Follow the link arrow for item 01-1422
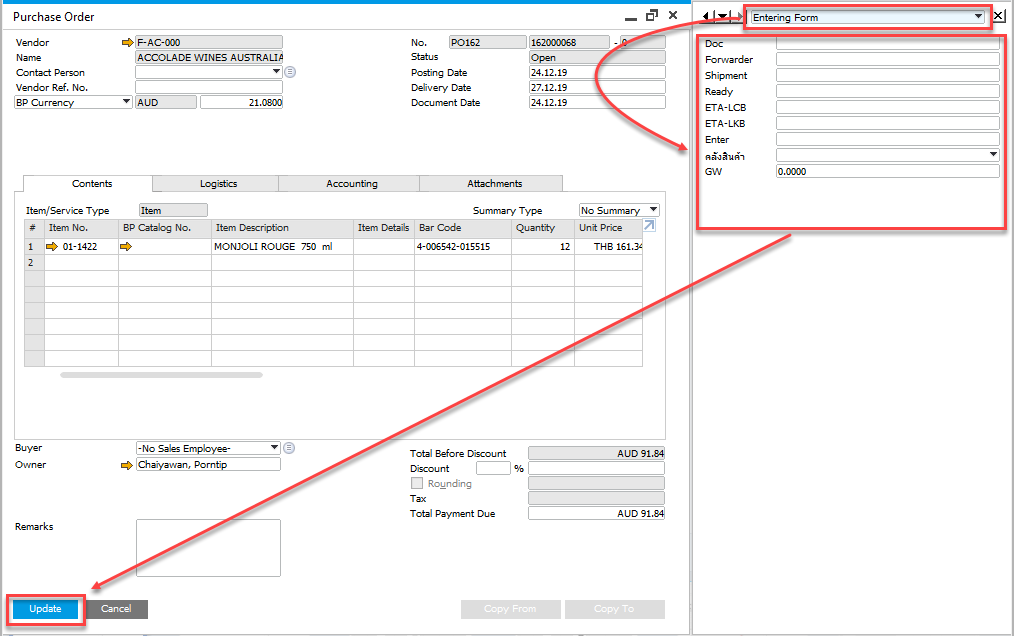This screenshot has height=636, width=1014. point(52,247)
